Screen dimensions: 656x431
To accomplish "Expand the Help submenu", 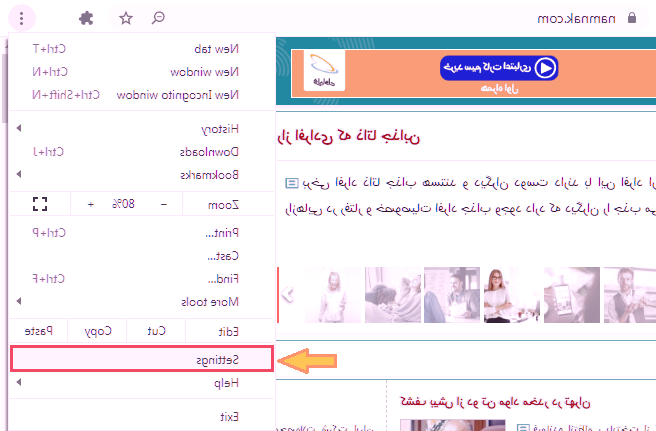I will [141, 382].
